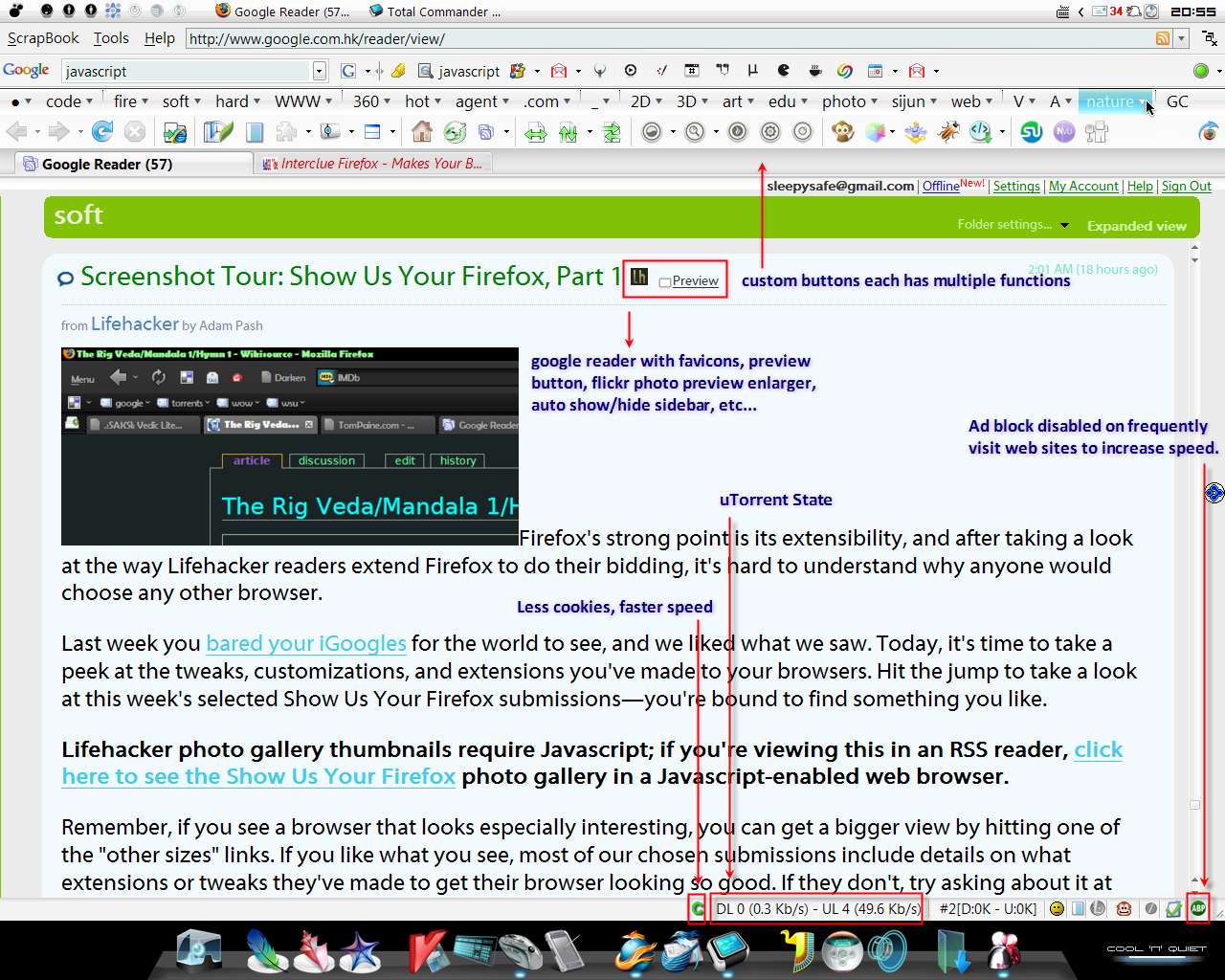Click the Offline link

(x=941, y=187)
